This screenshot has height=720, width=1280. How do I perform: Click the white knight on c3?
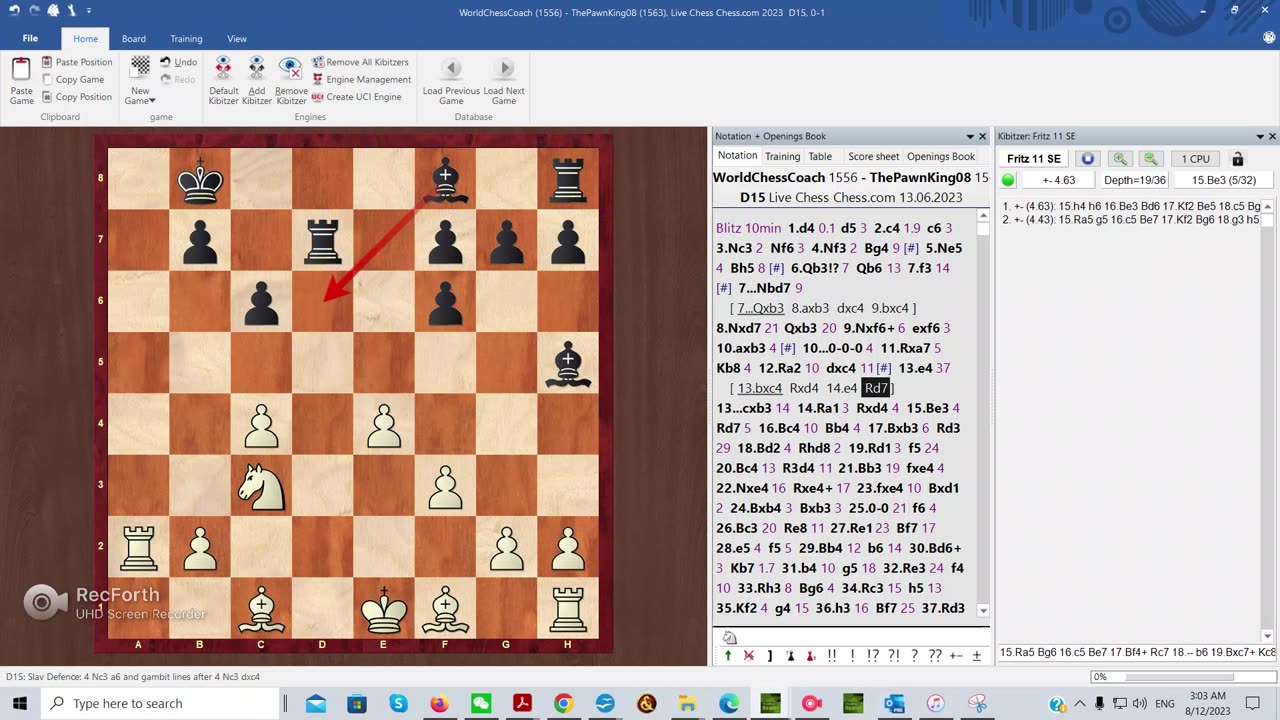coord(261,486)
